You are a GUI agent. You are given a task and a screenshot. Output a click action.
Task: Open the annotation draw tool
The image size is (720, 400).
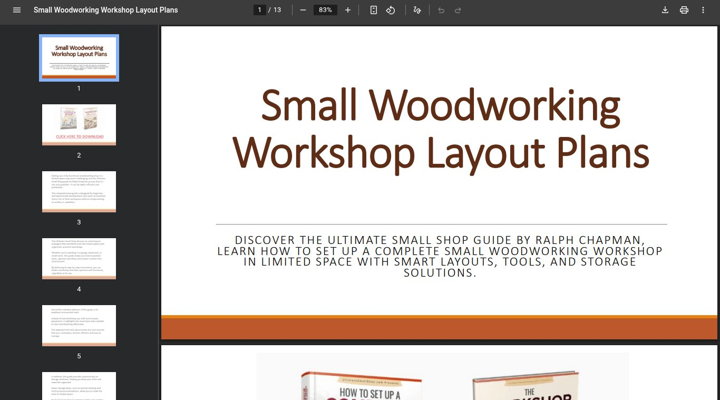[417, 10]
